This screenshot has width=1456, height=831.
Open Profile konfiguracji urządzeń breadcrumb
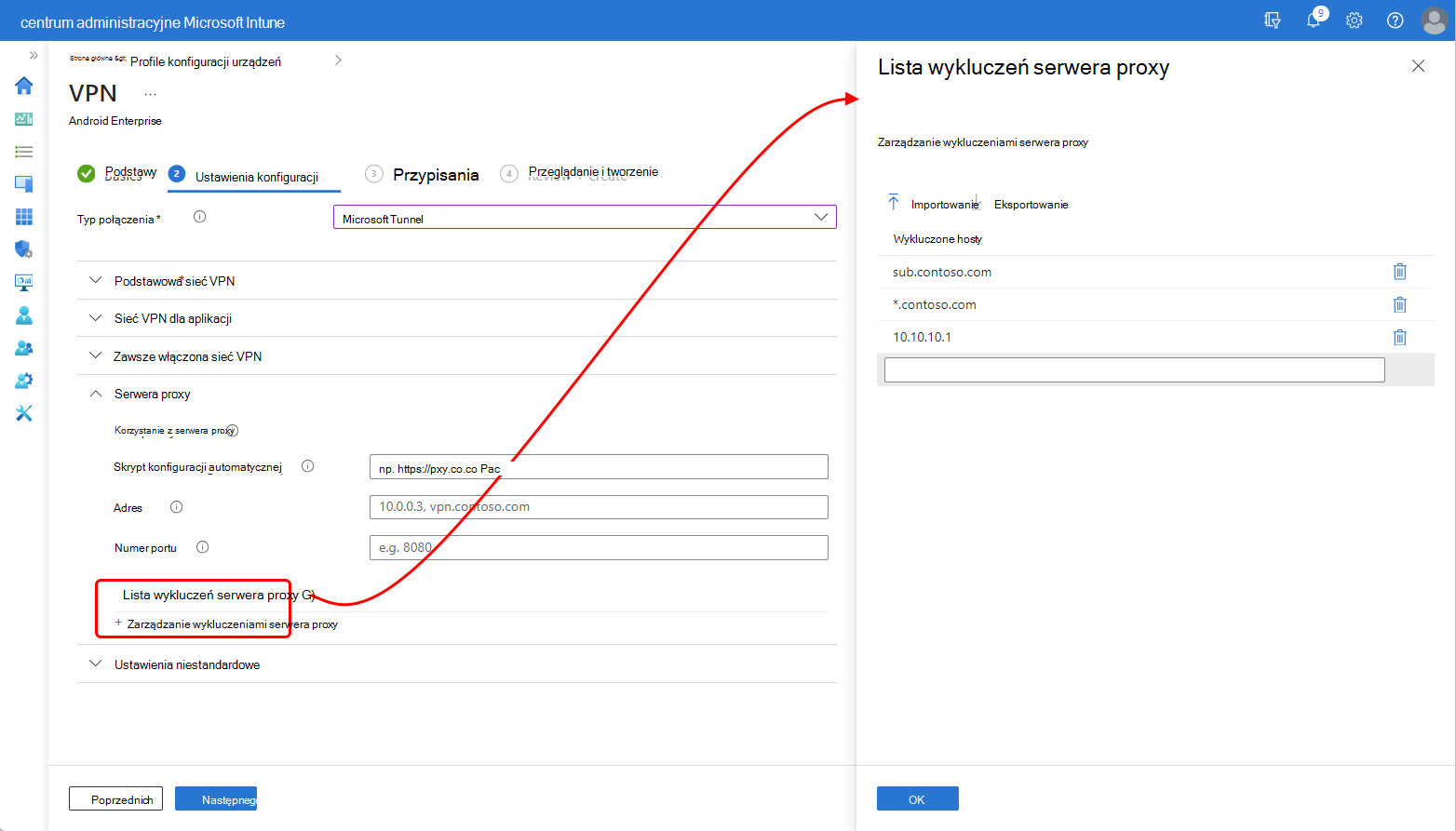click(206, 61)
